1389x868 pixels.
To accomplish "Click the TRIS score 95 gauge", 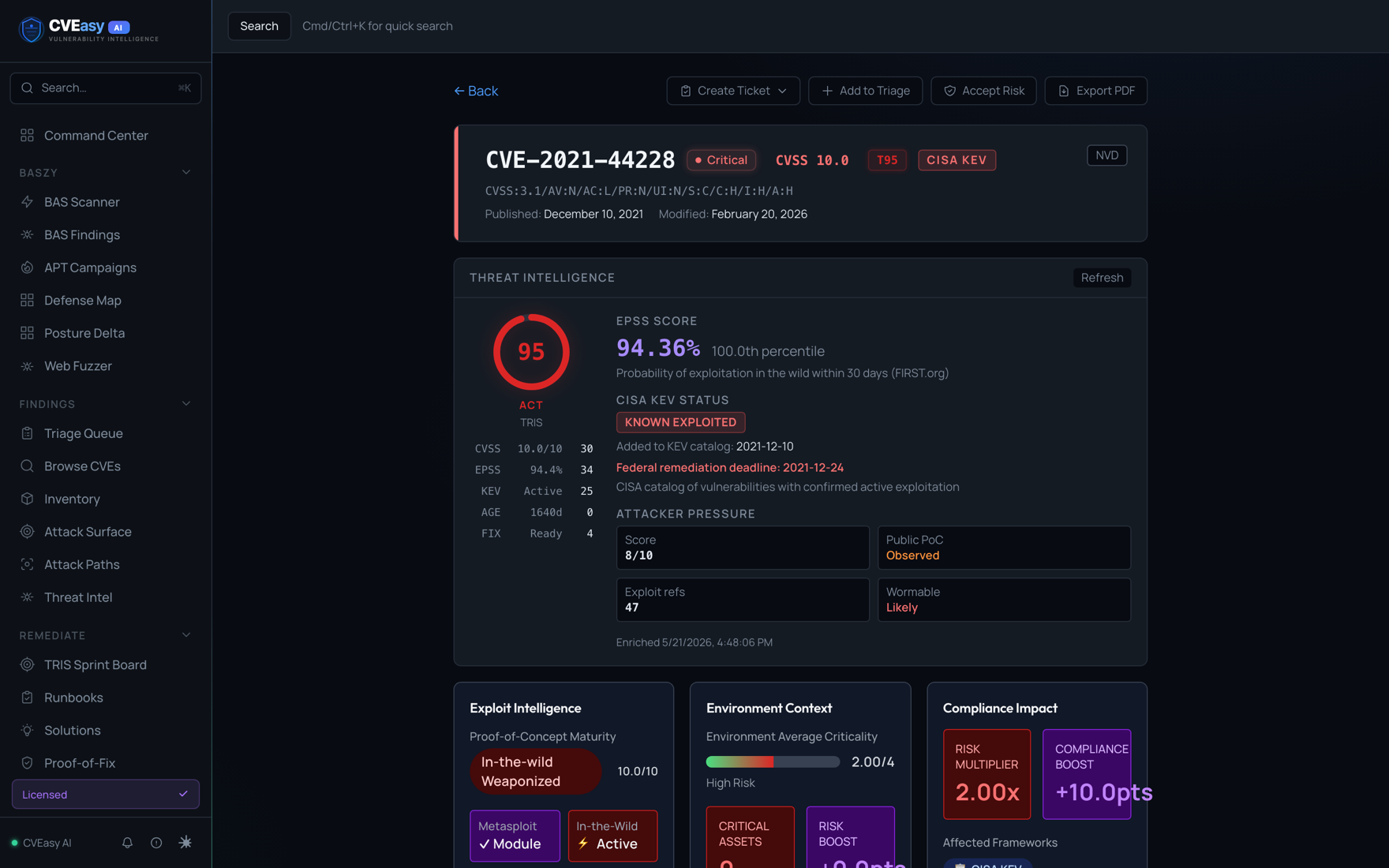I will pos(531,352).
